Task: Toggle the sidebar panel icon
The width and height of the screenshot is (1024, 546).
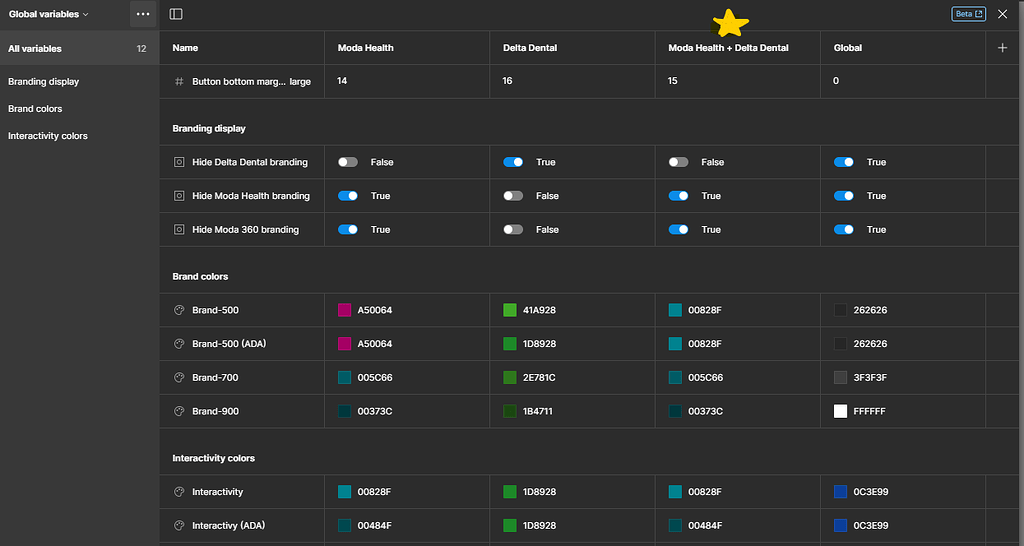Action: coord(176,14)
